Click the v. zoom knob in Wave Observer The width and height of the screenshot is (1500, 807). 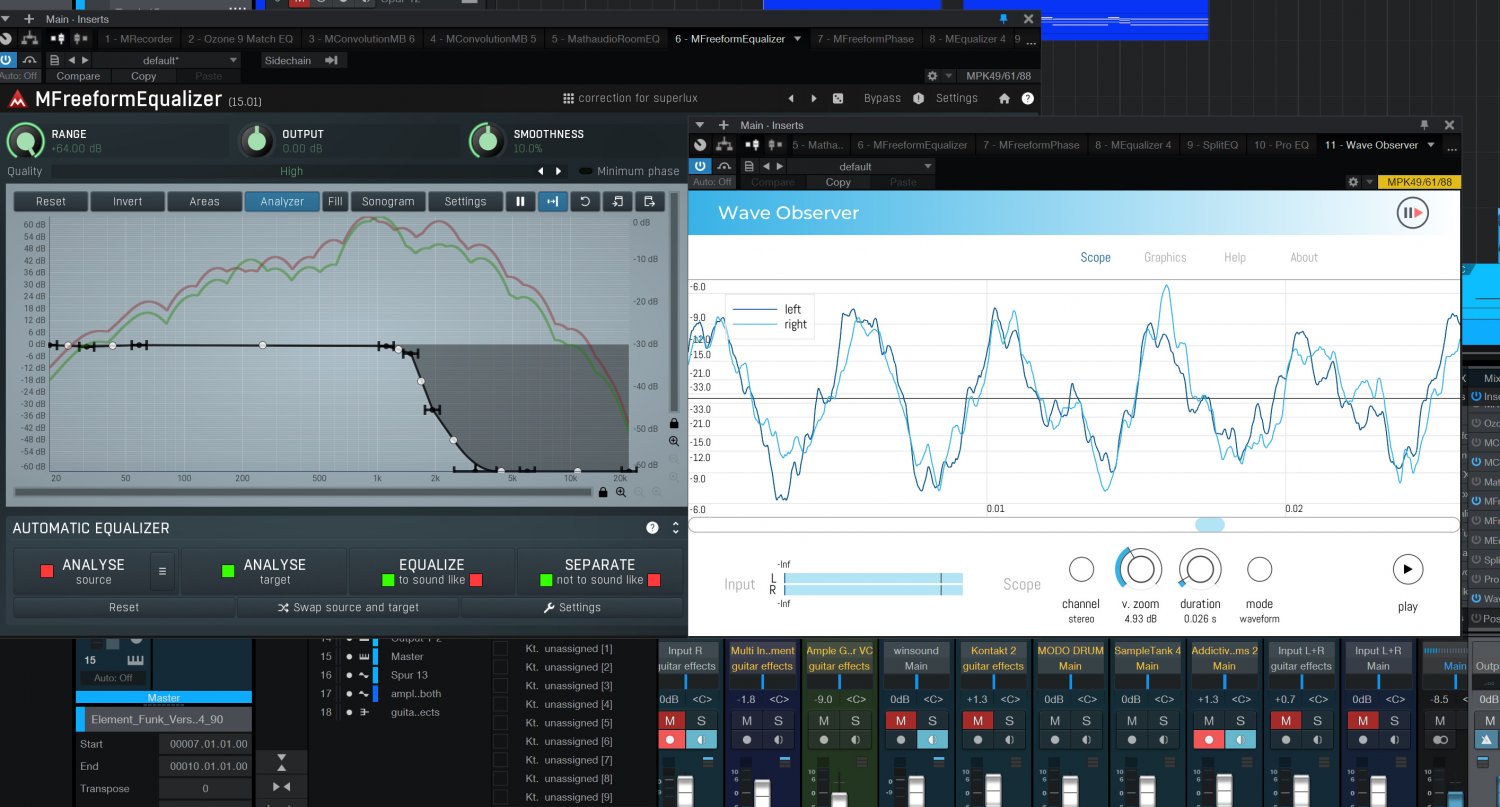[x=1140, y=569]
